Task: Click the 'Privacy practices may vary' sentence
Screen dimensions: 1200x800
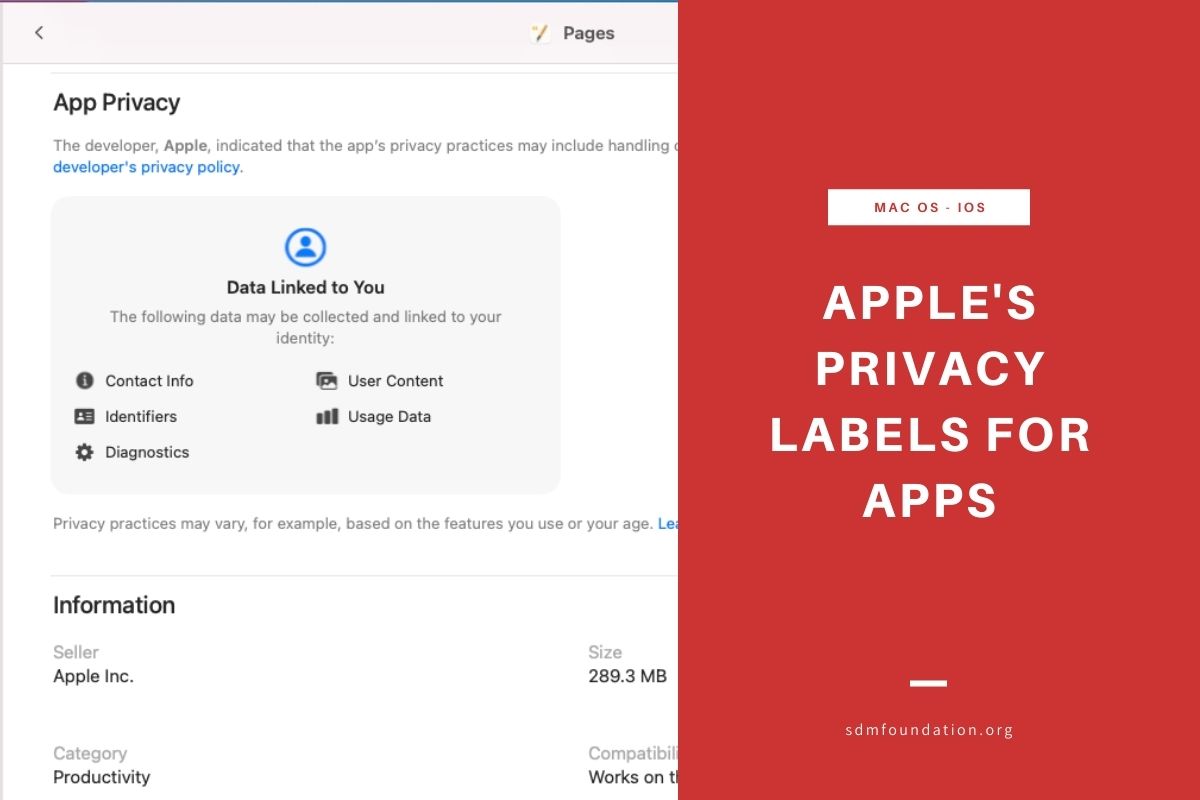Action: 353,523
